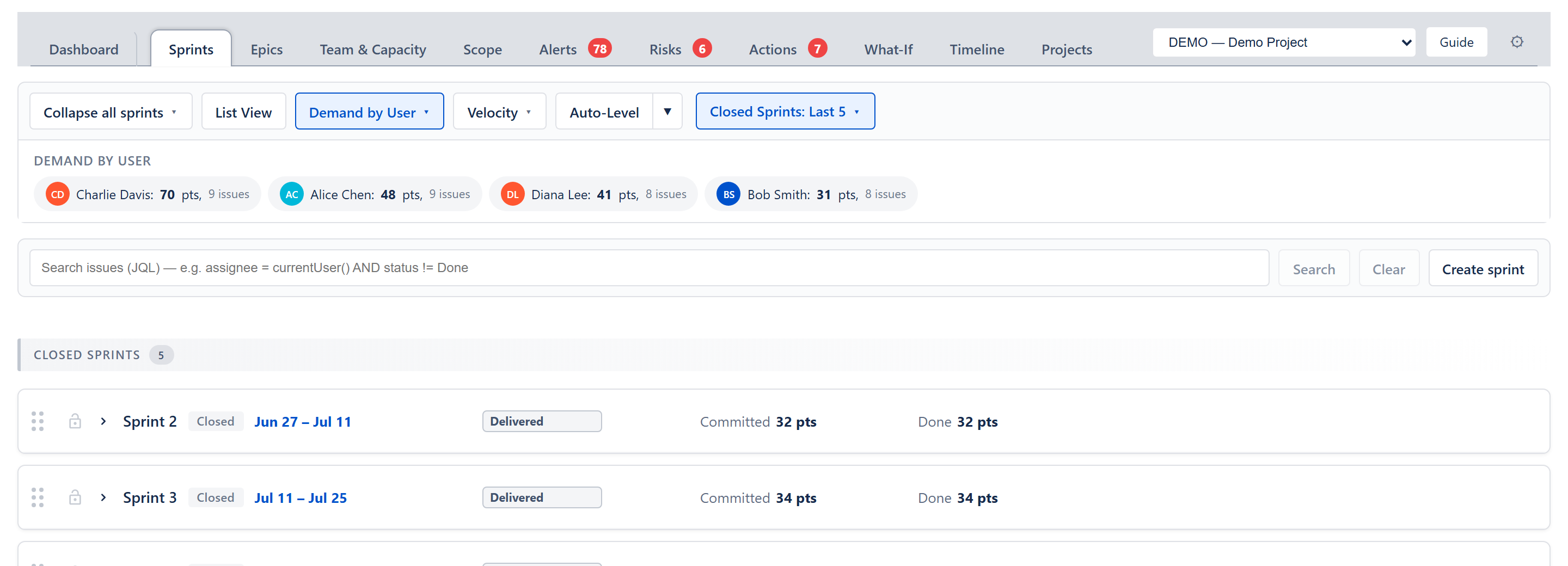Click the Guide button
Viewport: 1568px width, 566px height.
click(x=1456, y=42)
